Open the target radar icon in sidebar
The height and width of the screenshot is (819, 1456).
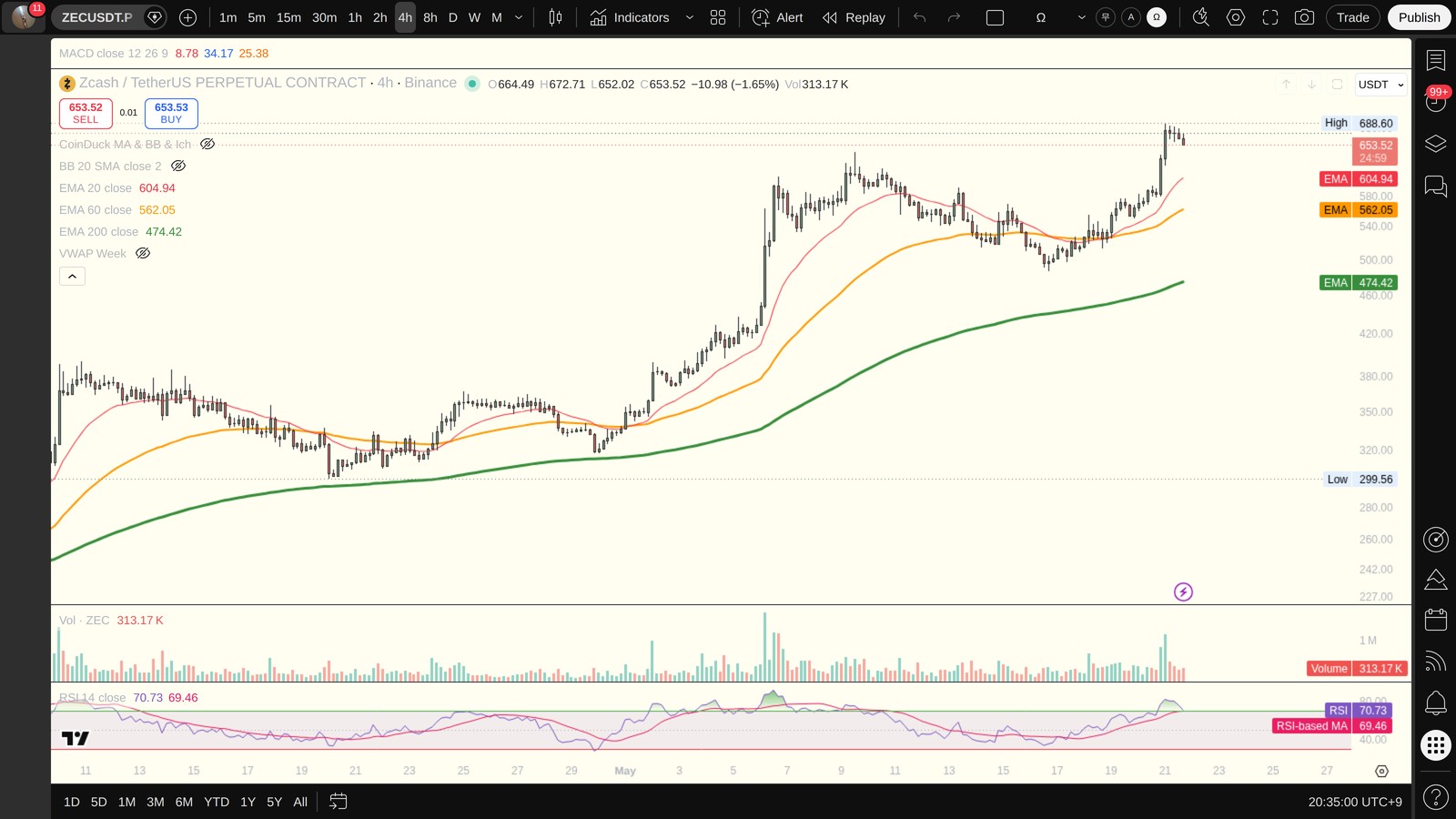(x=1436, y=540)
